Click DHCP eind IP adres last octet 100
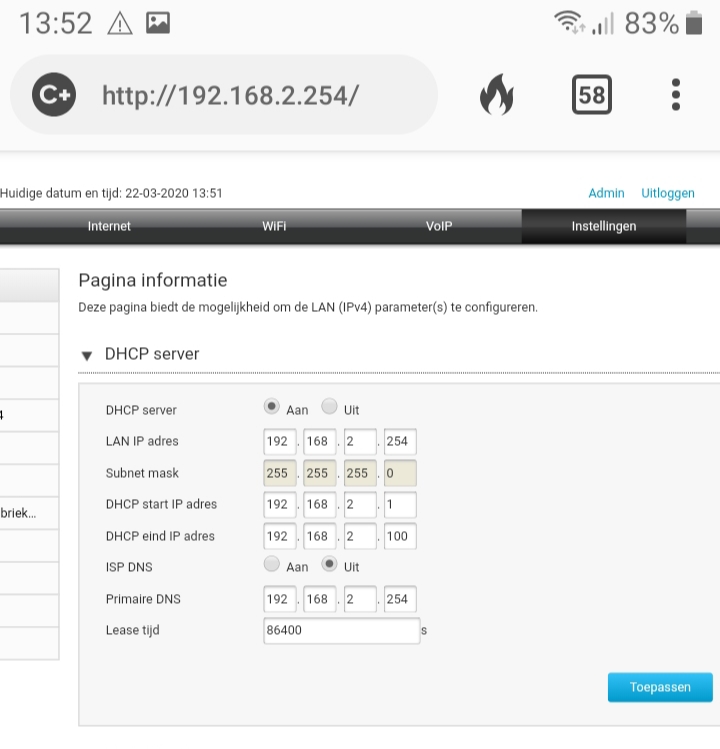 pyautogui.click(x=400, y=536)
